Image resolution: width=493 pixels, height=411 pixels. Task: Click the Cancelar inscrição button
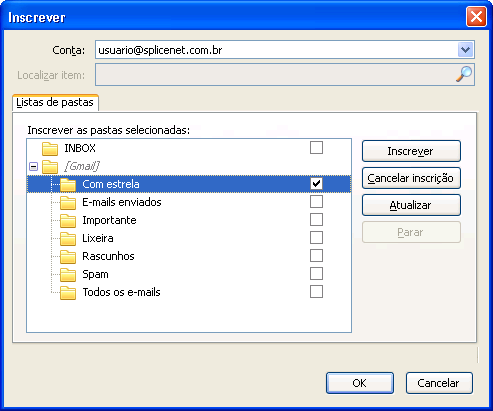tap(411, 178)
